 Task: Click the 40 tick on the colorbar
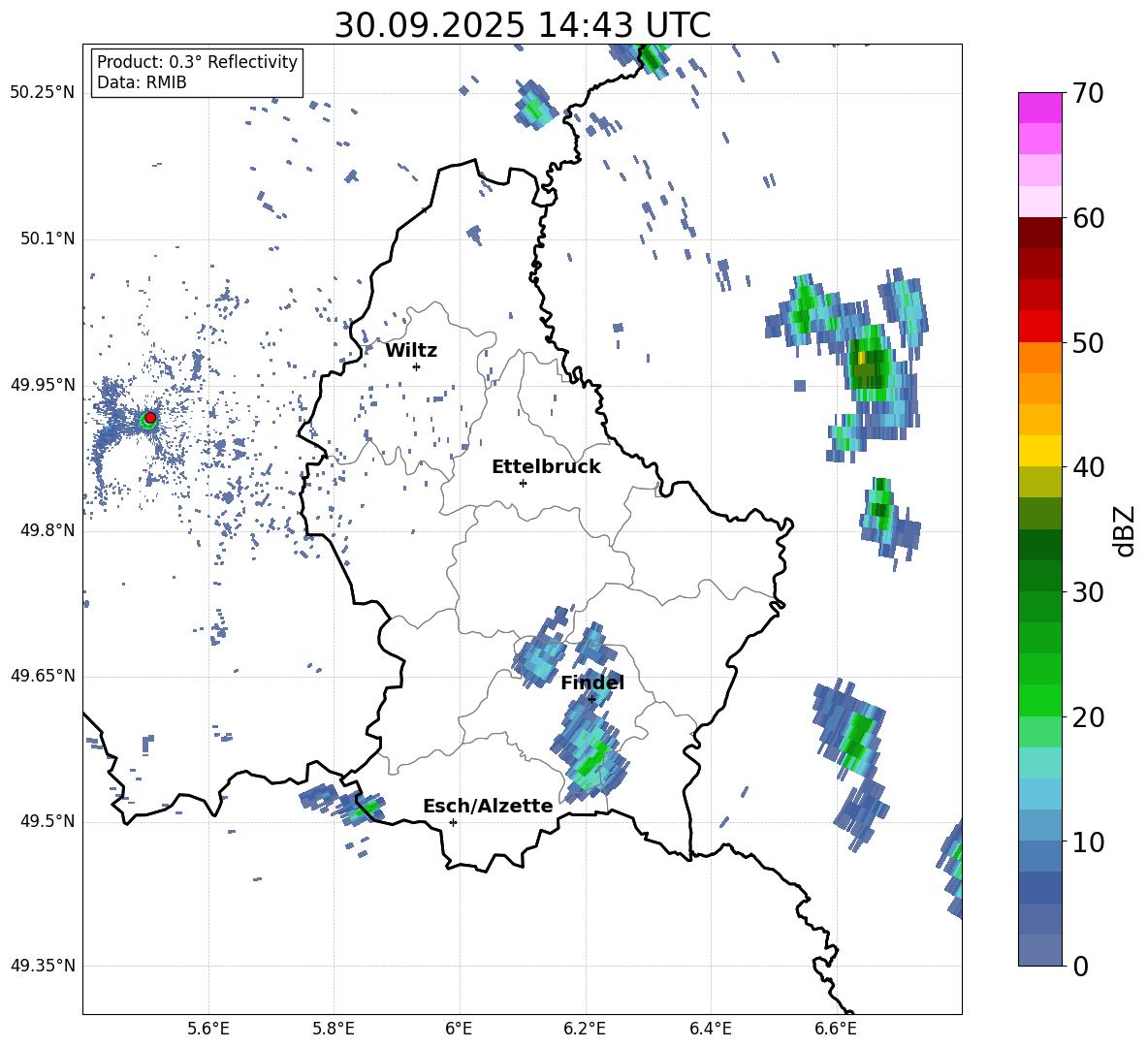[1088, 467]
